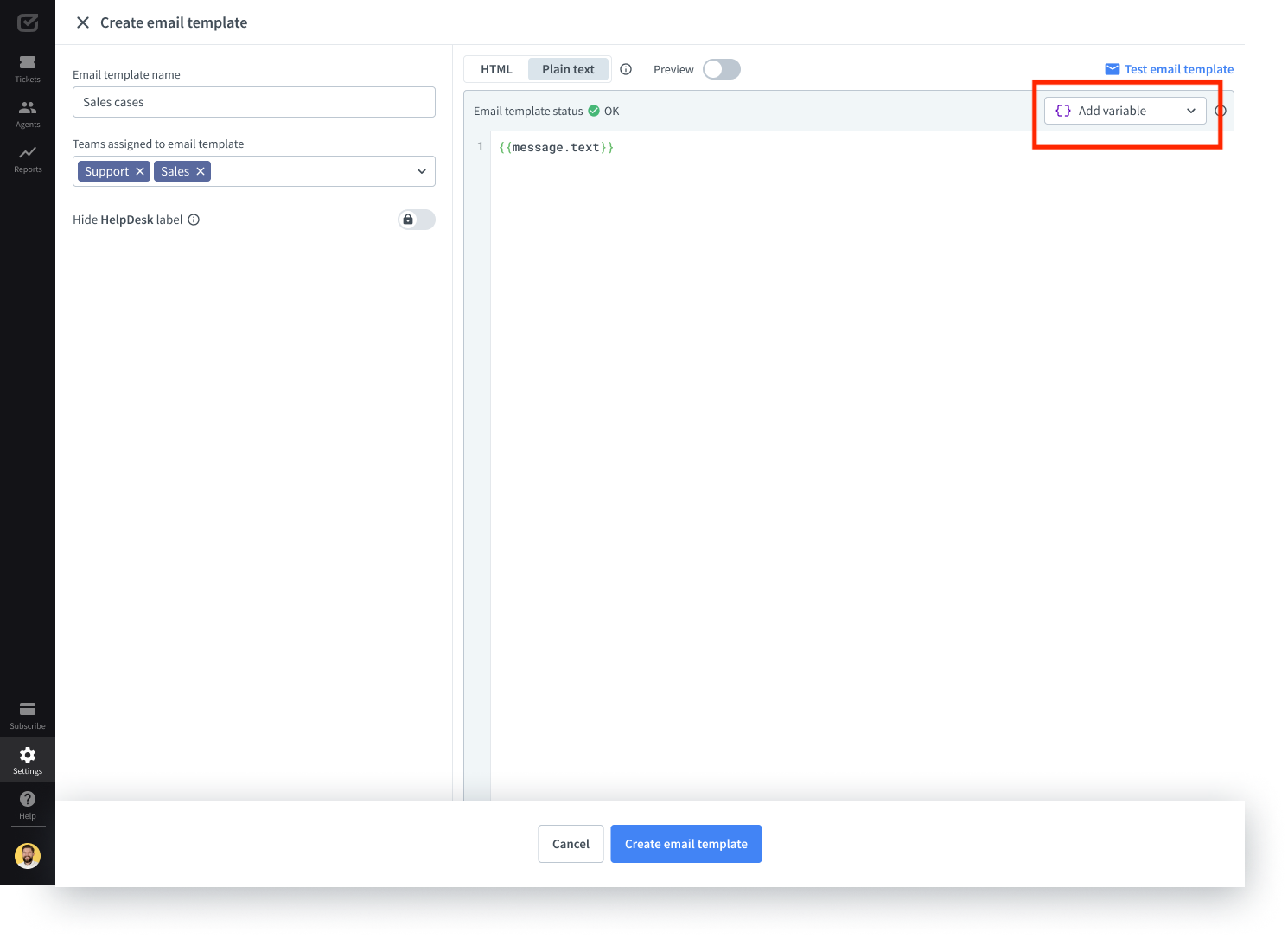Image resolution: width=1288 pixels, height=939 pixels.
Task: Click the envelope icon by Test email template
Action: (1113, 69)
